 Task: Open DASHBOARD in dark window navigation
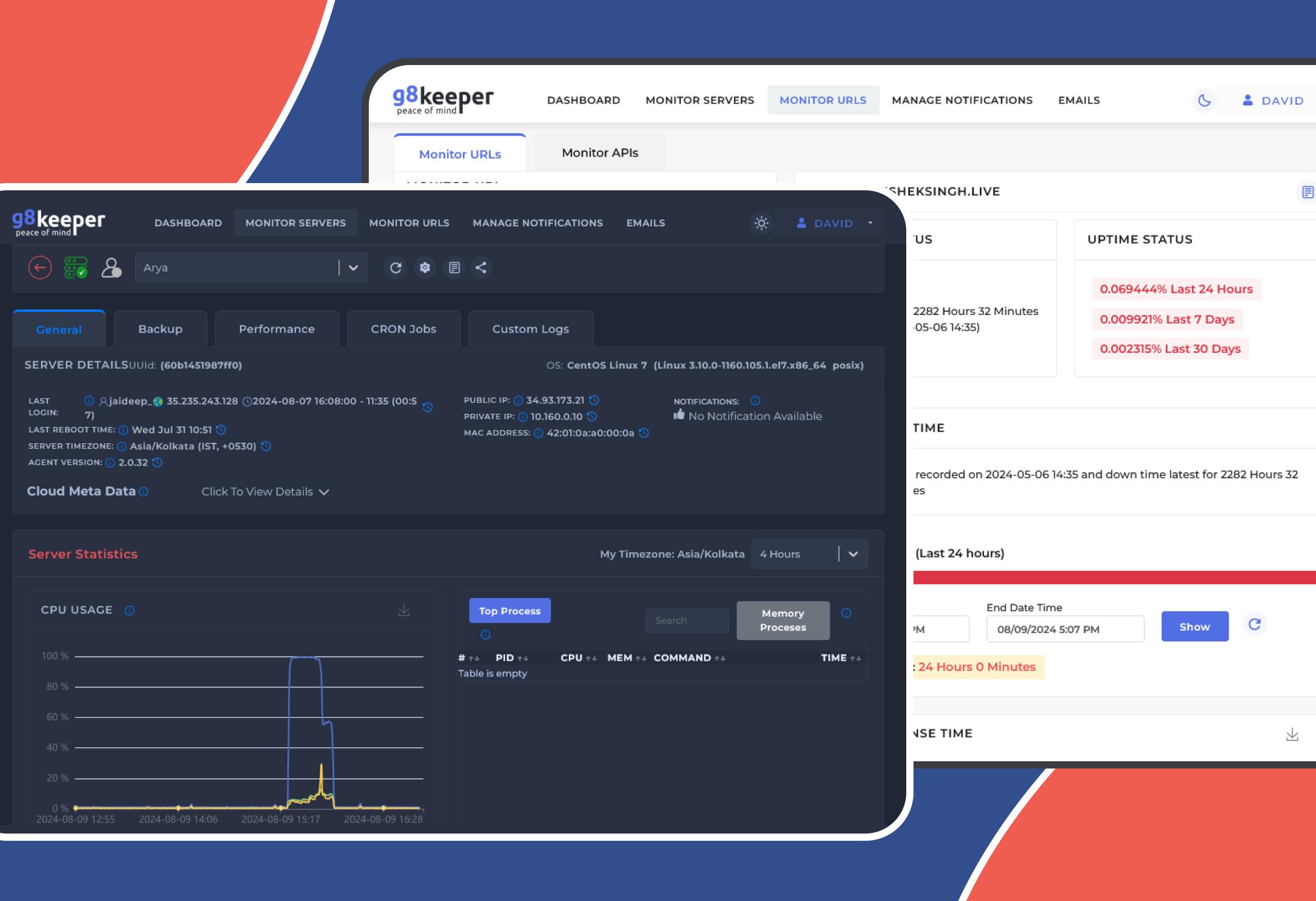coord(188,223)
